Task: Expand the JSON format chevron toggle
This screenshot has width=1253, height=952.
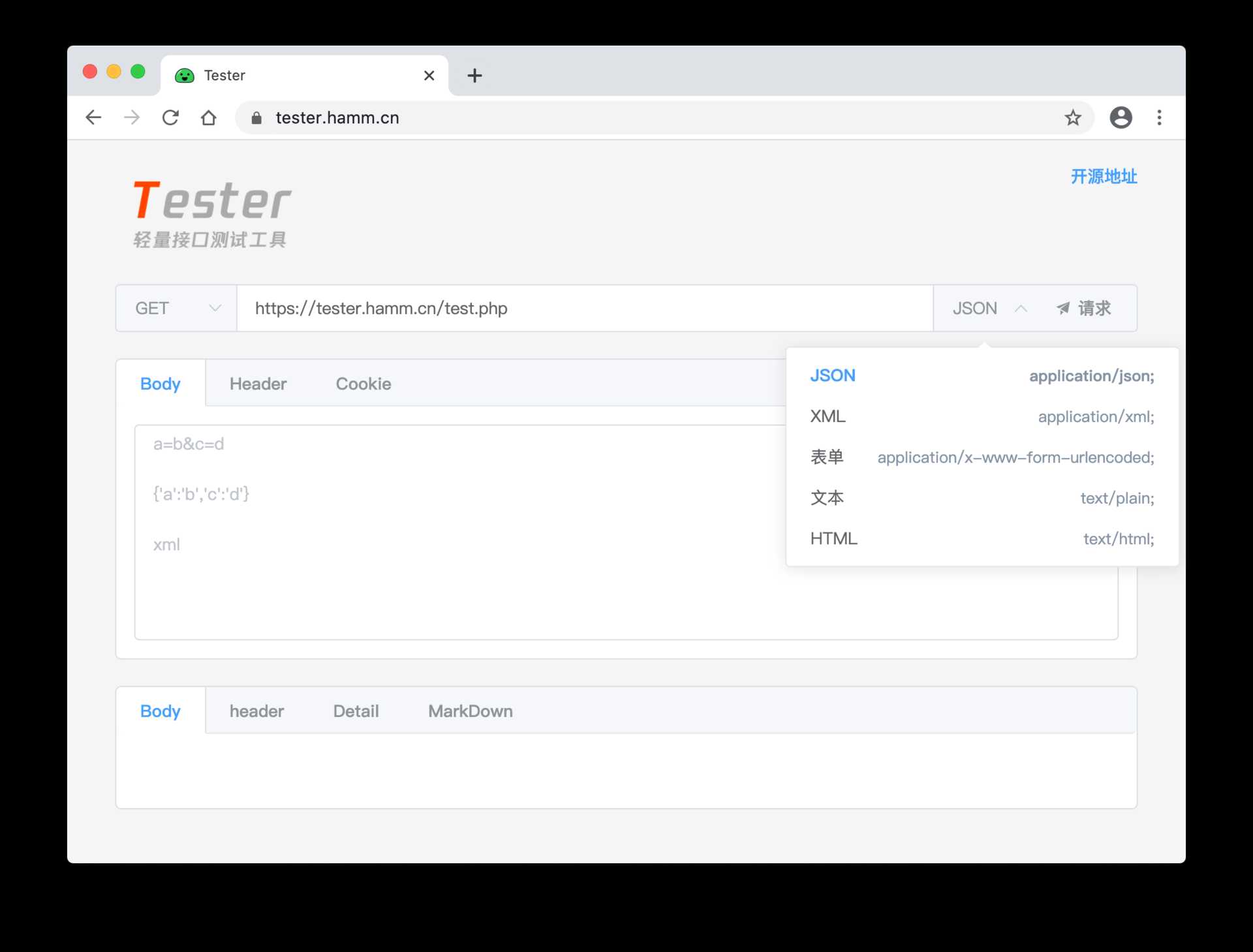Action: 1021,308
